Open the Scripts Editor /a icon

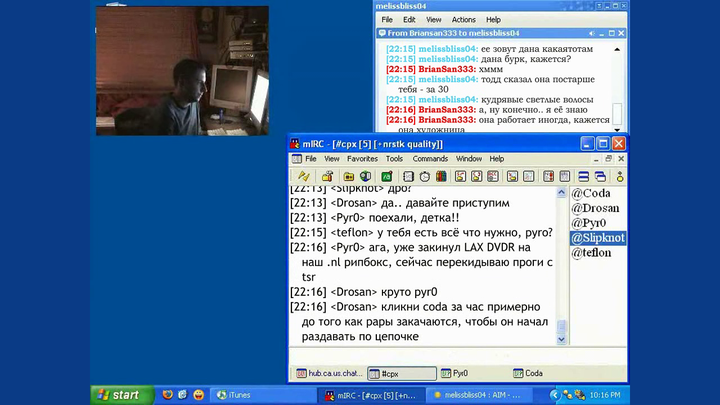point(387,176)
